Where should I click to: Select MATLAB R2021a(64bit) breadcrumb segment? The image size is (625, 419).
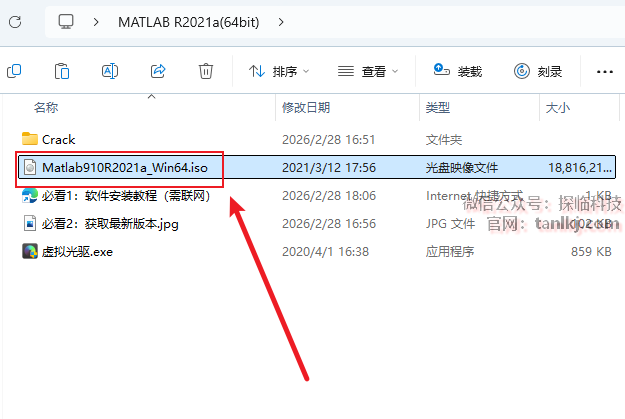(189, 22)
